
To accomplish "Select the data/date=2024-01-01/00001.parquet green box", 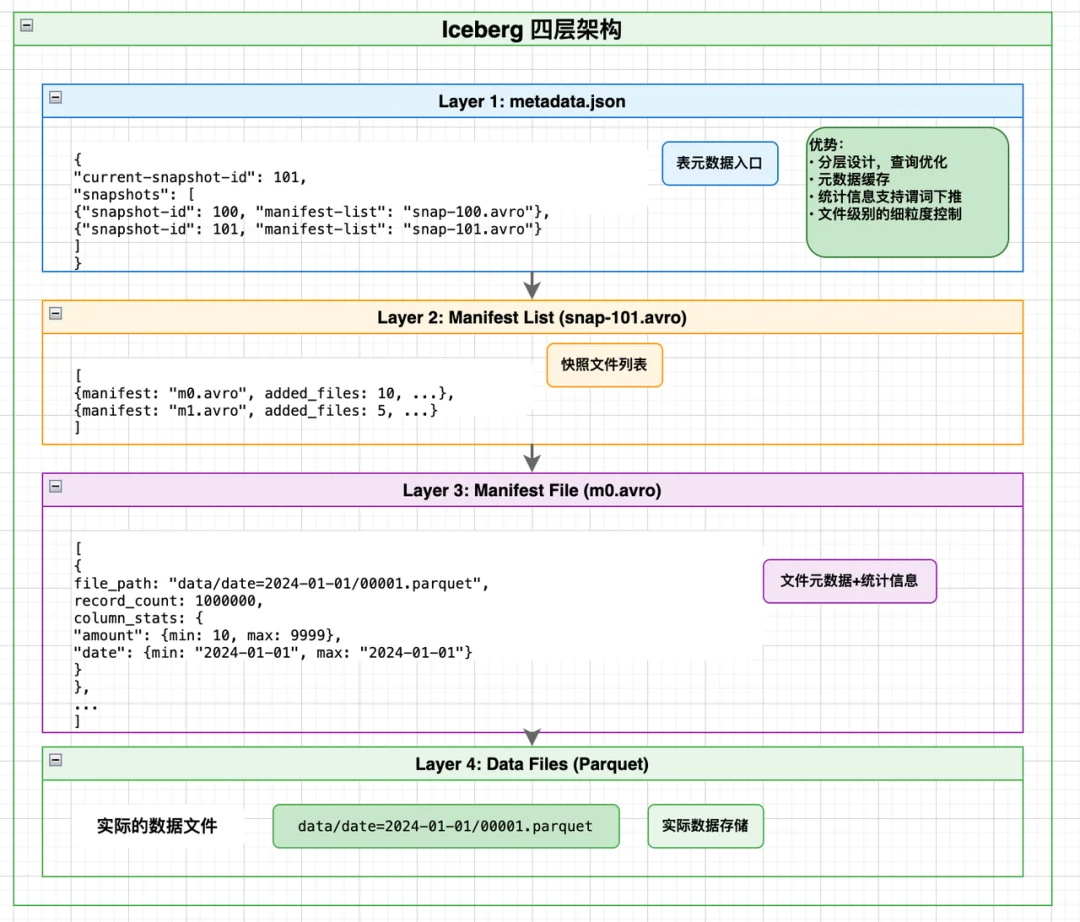I will (x=446, y=826).
